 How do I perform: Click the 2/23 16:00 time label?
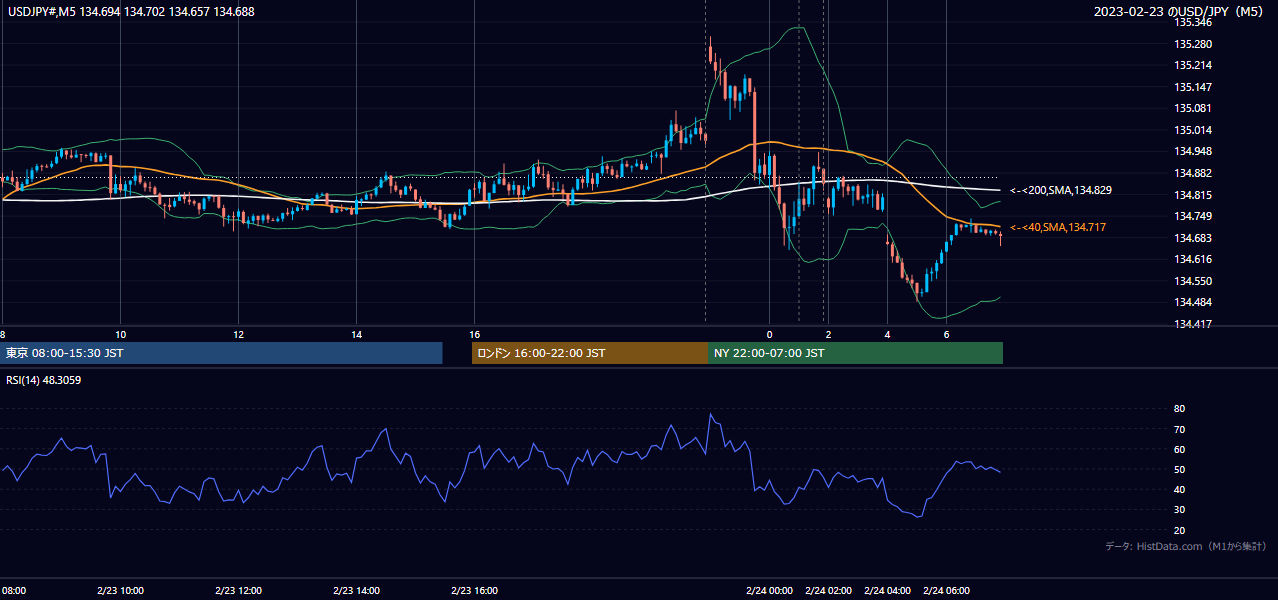[475, 591]
